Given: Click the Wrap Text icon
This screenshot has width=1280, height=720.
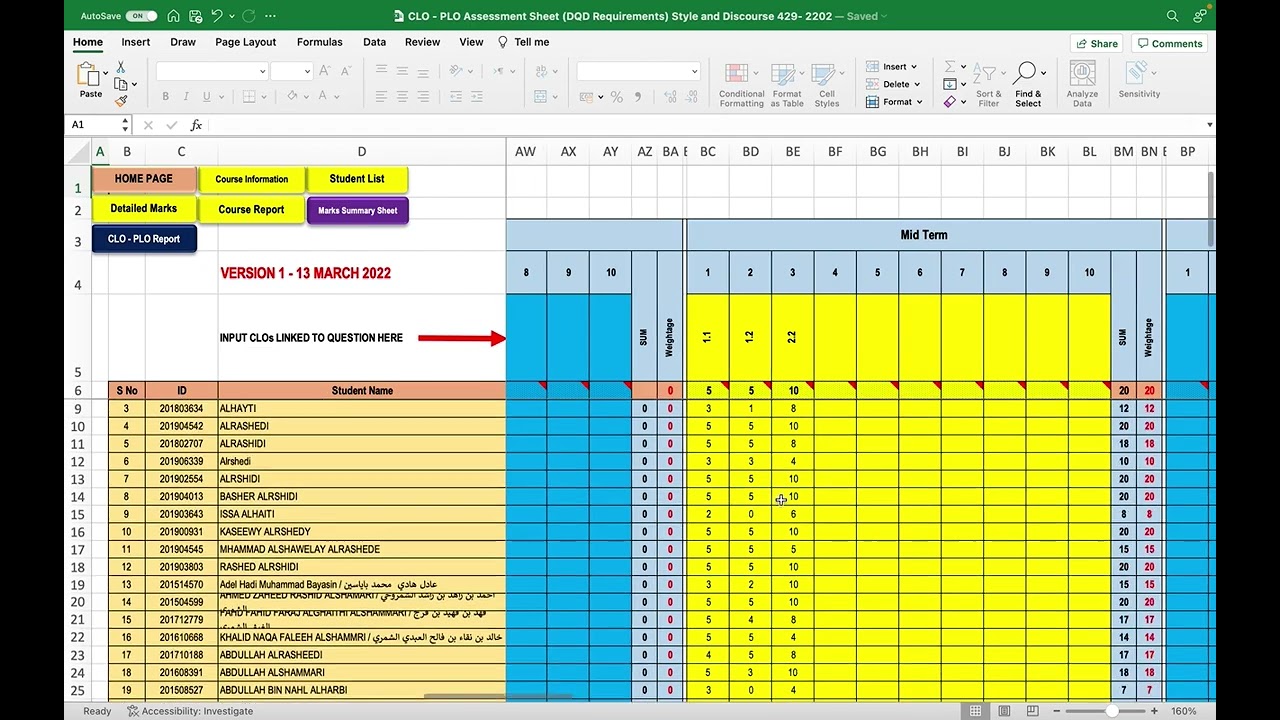Looking at the screenshot, I should click(x=540, y=71).
